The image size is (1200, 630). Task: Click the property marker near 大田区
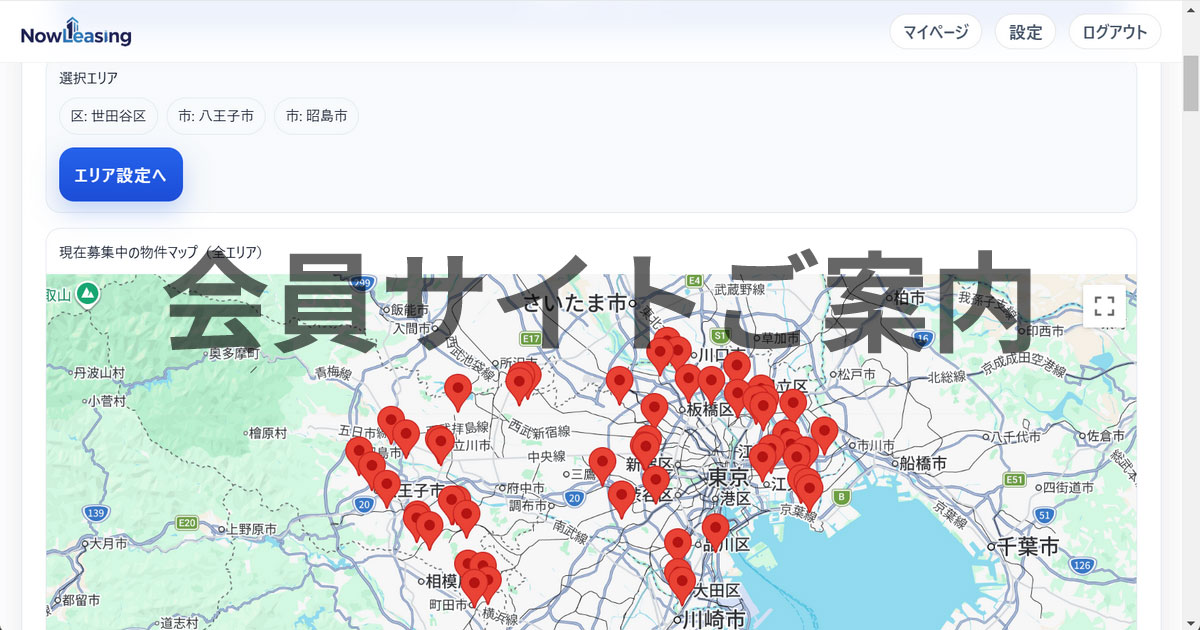pos(679,580)
